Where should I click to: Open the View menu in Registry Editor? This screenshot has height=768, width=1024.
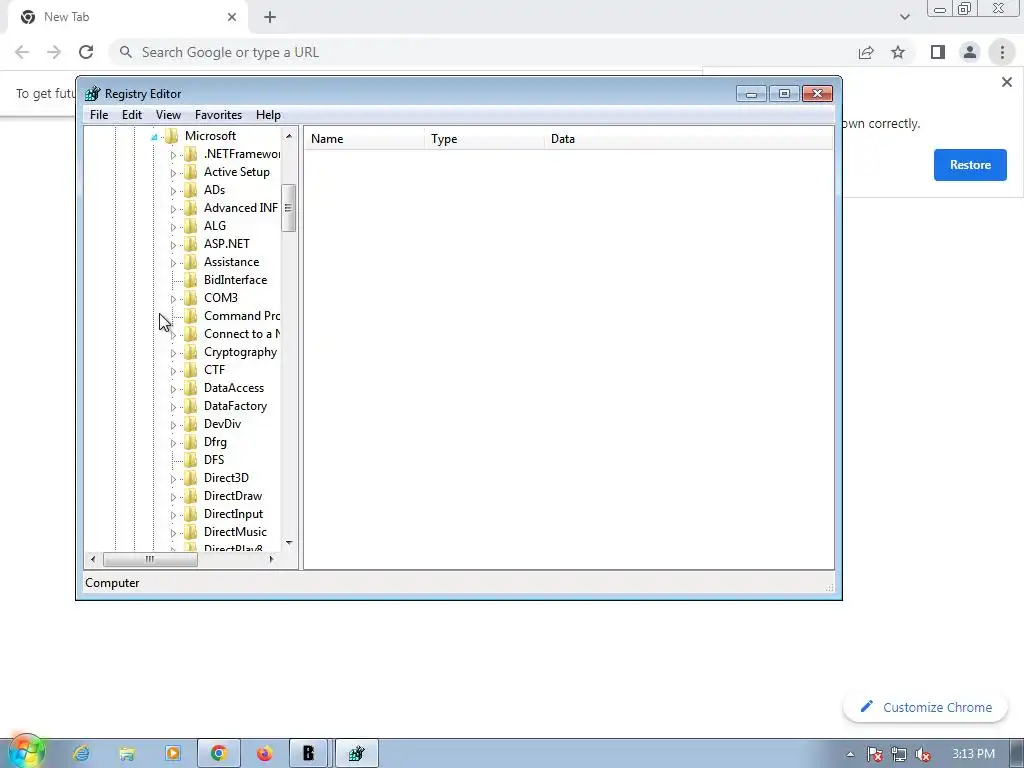click(x=168, y=115)
